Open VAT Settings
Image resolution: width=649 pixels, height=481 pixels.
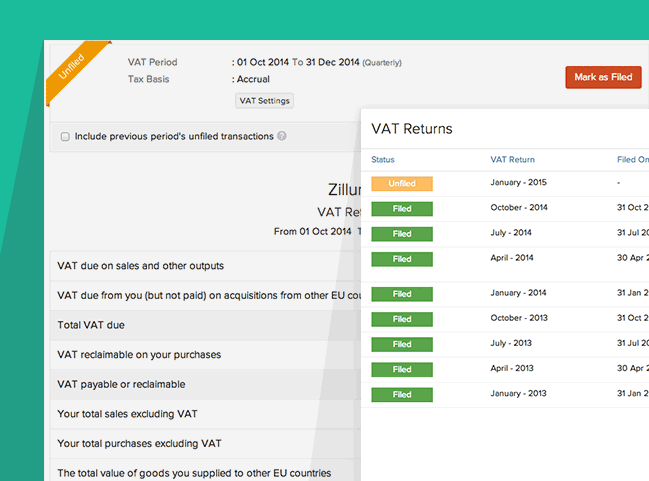click(264, 101)
